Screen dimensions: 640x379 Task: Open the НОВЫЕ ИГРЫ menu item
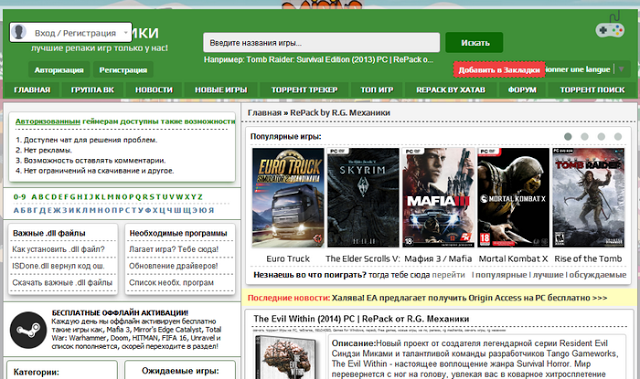pyautogui.click(x=221, y=90)
